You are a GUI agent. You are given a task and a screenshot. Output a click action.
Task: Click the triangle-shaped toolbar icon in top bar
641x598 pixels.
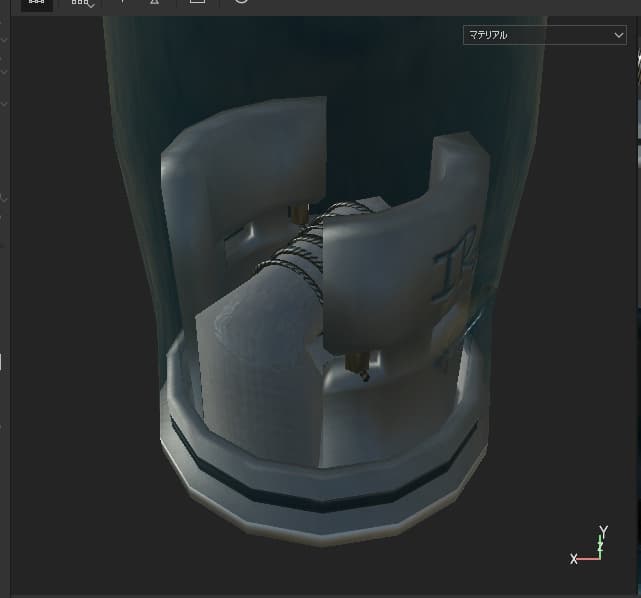click(154, 4)
